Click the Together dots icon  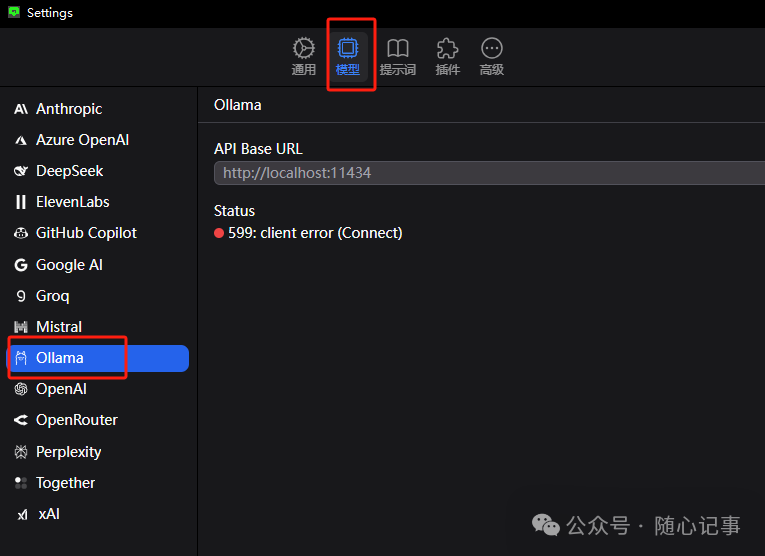(x=20, y=483)
